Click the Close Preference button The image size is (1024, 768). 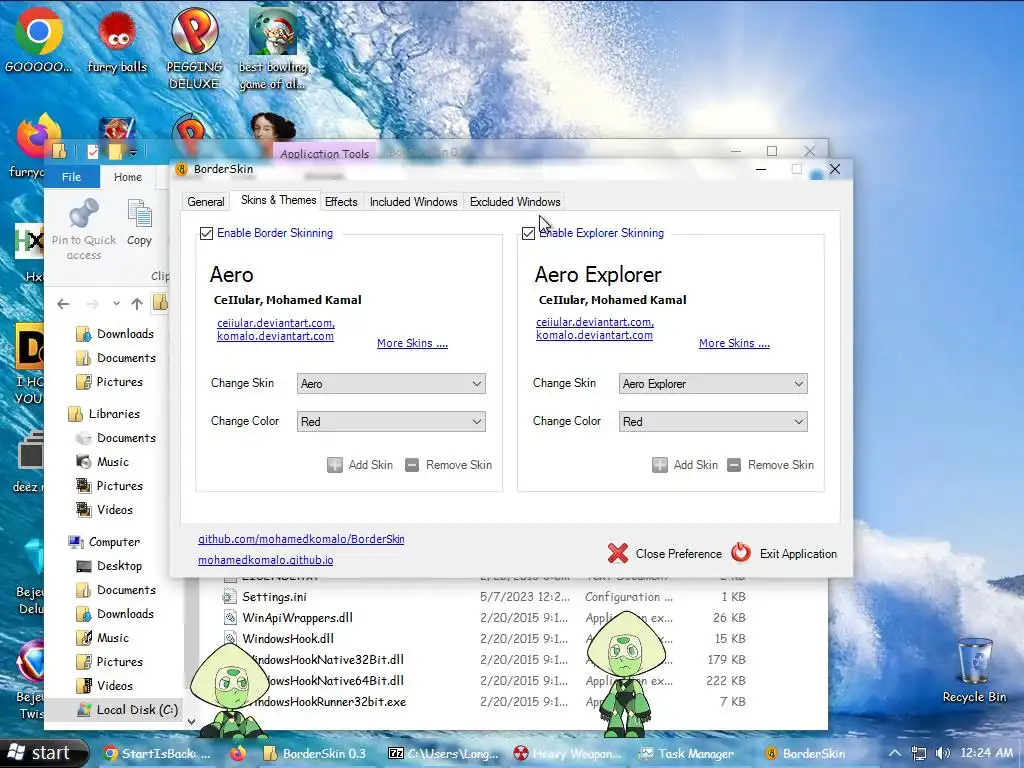(665, 554)
